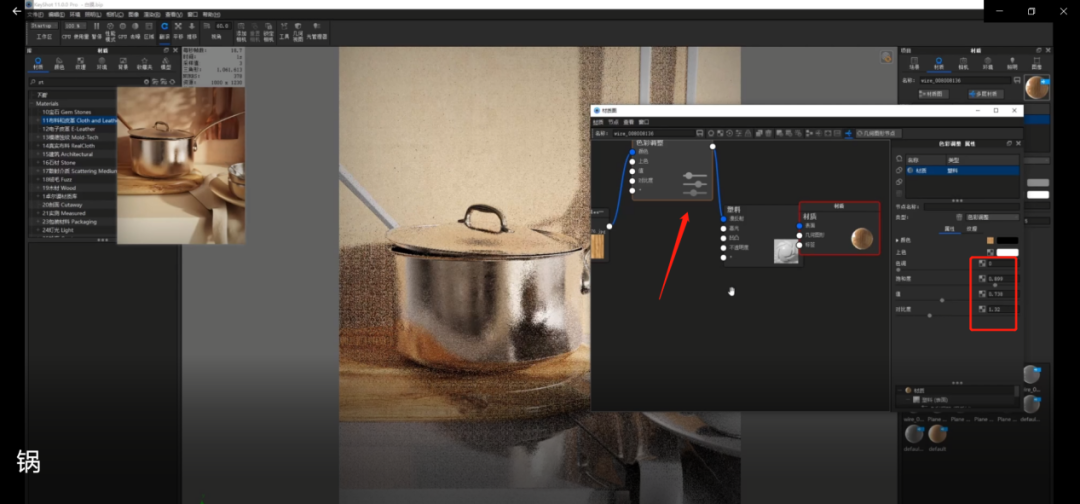
Task: Open the Tools (工具) toolbar icon
Action: (x=284, y=30)
